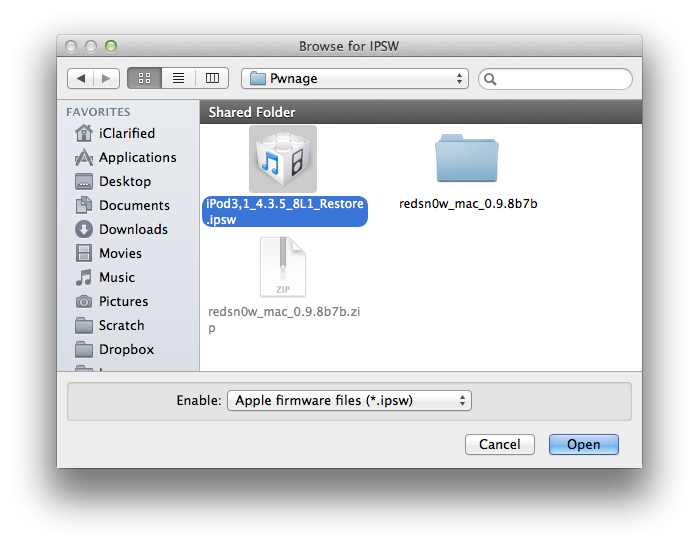
Task: Click the iPod3,1_4.3.5_8L1_Restore.ipsw filename
Action: (x=285, y=212)
